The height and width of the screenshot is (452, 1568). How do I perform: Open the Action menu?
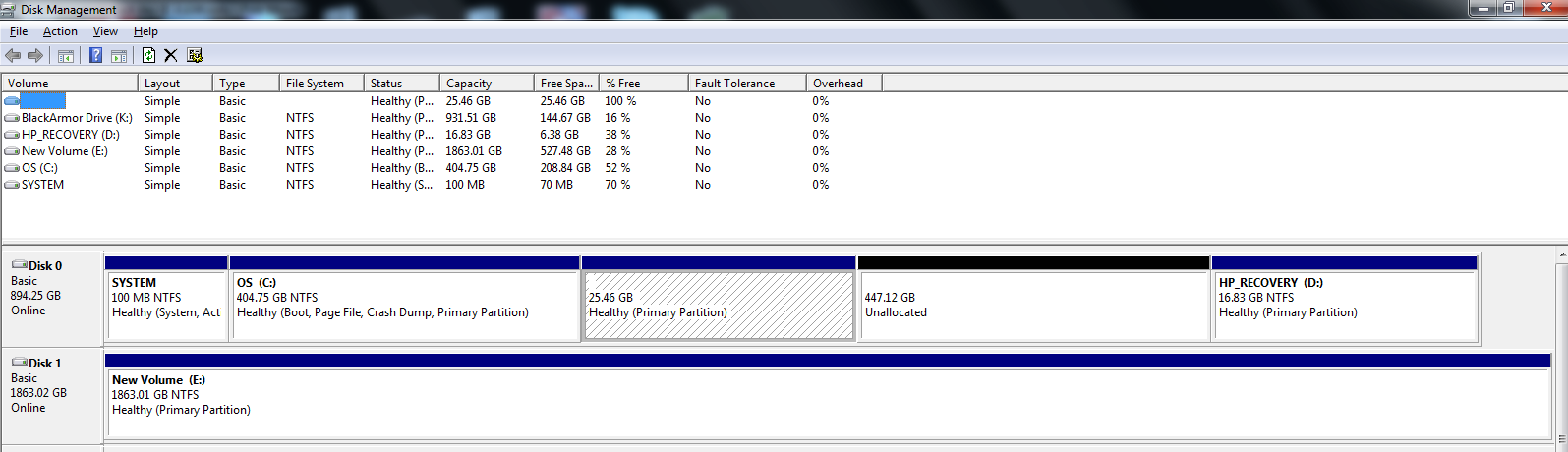click(x=60, y=31)
